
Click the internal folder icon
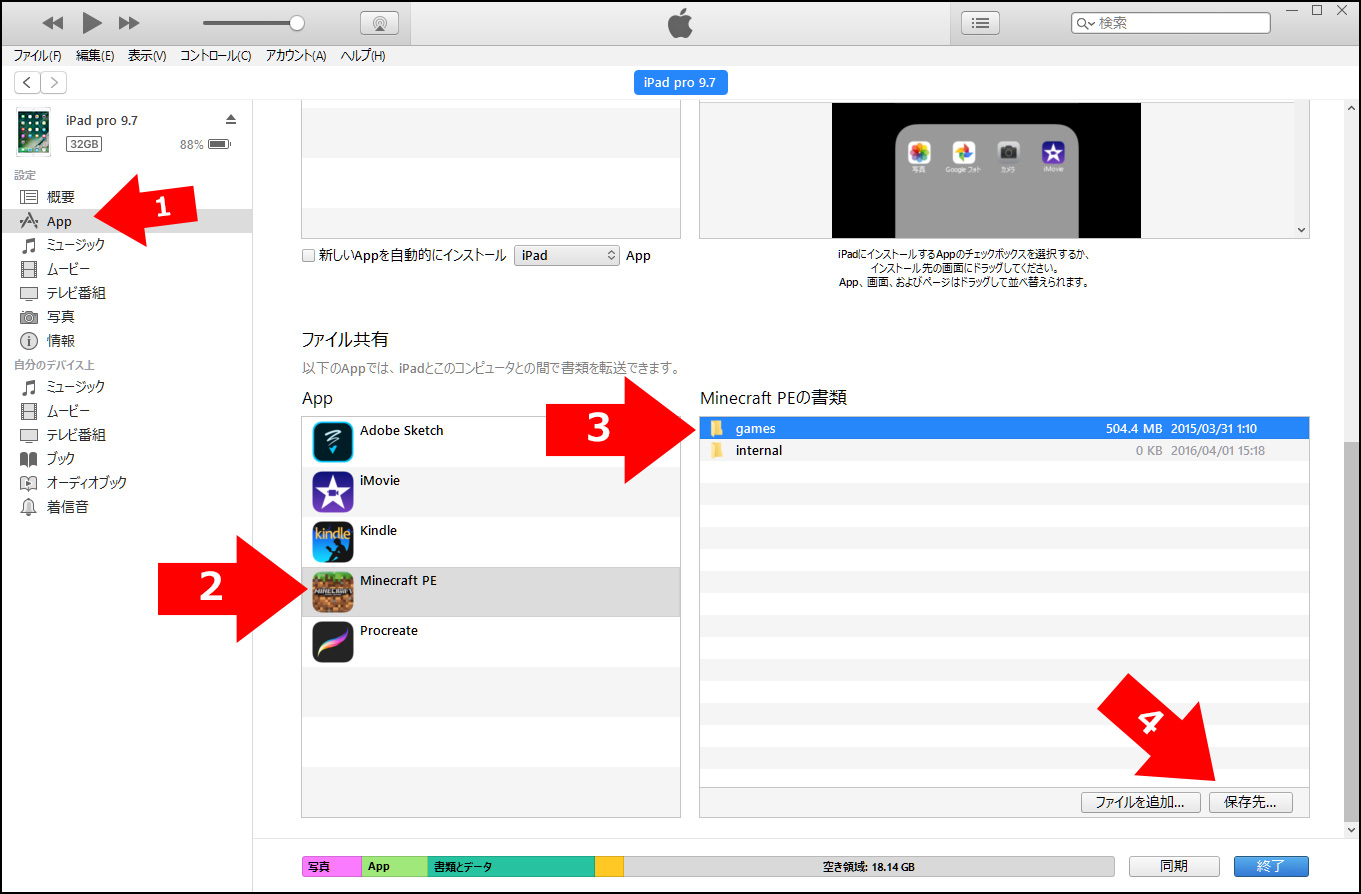[x=716, y=450]
